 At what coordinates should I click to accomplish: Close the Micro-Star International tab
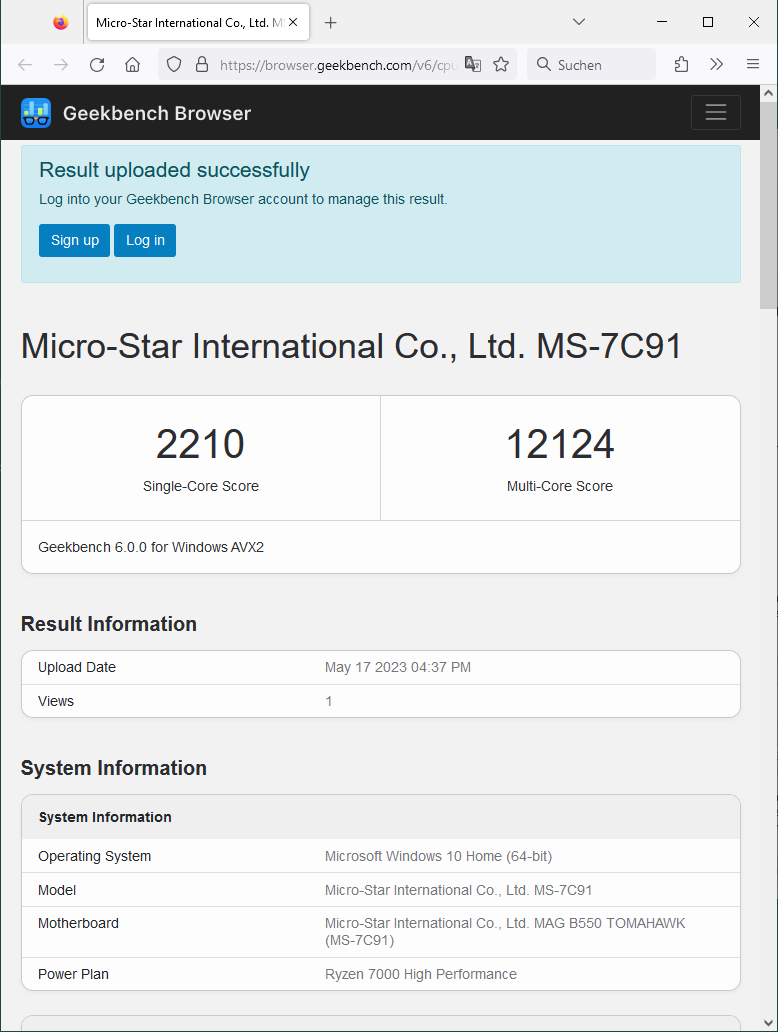(293, 22)
